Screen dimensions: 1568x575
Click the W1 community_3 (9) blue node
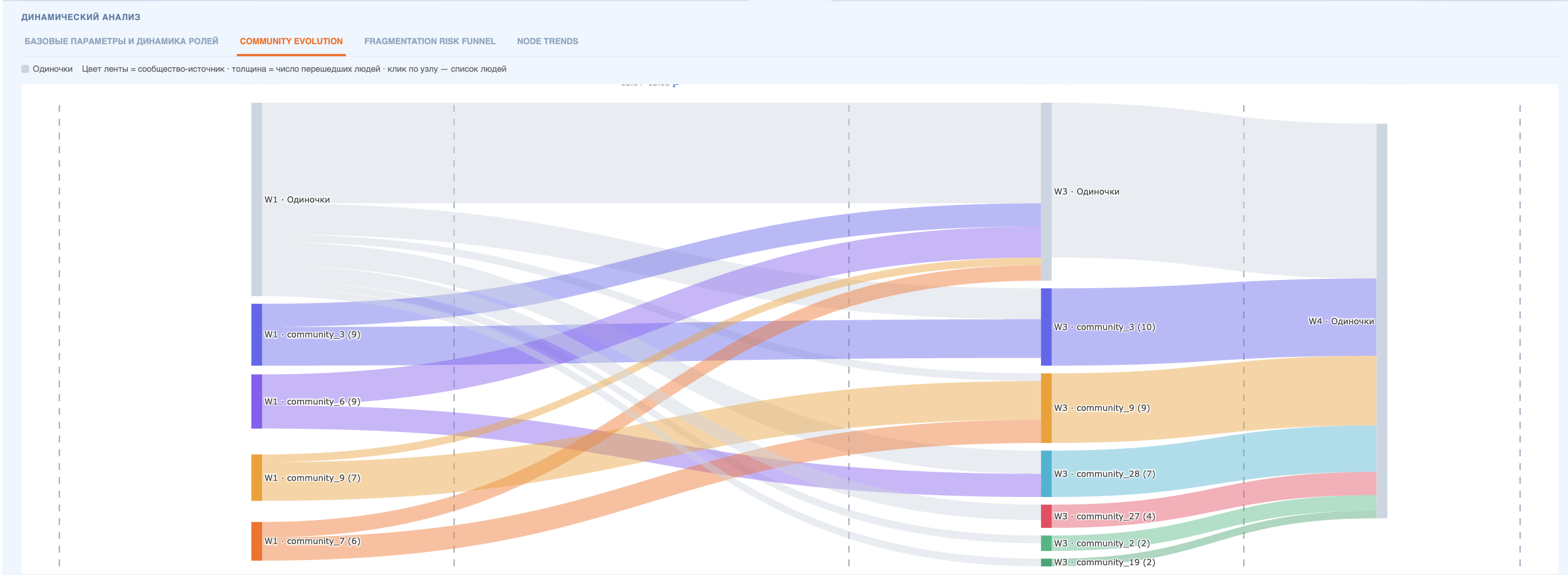257,335
